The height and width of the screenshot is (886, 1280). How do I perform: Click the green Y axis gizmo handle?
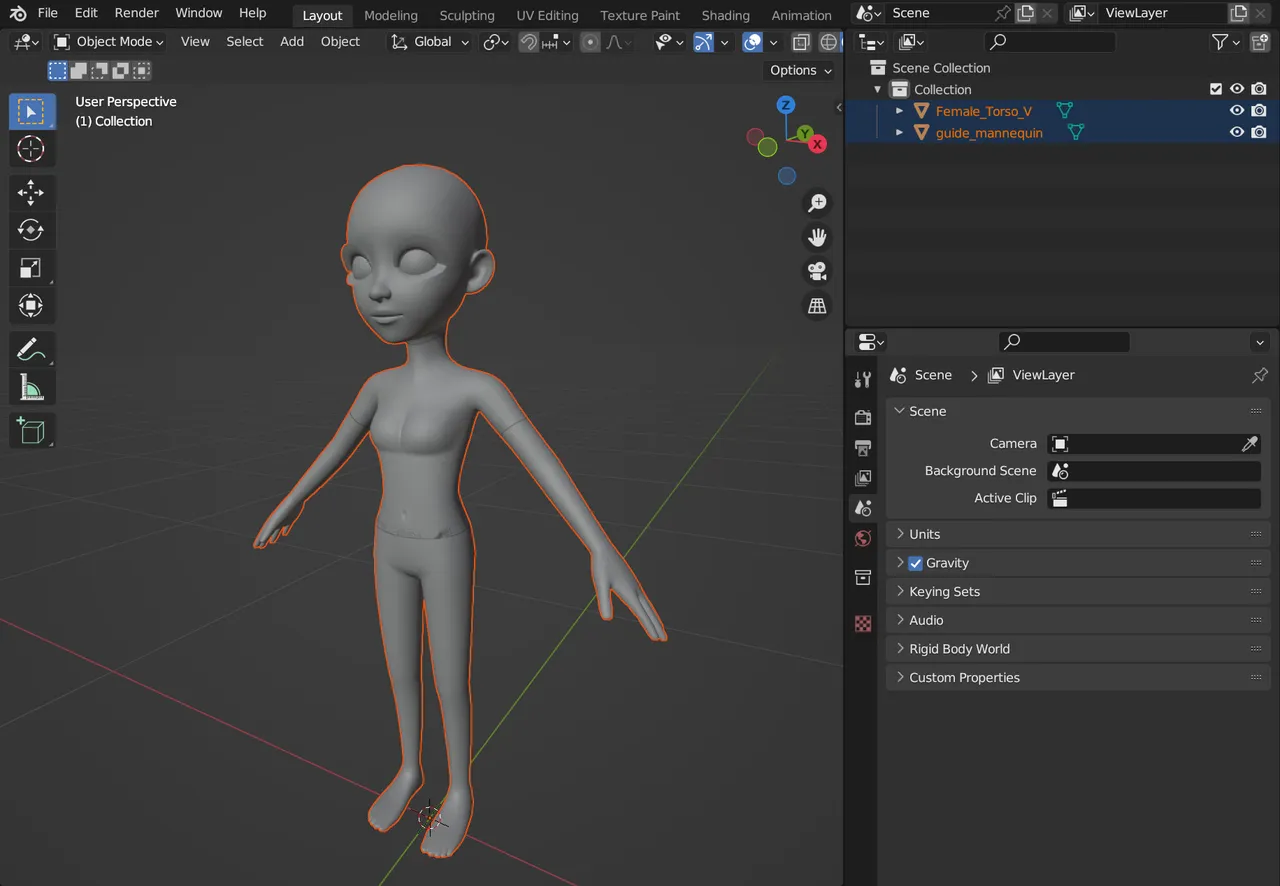(805, 130)
